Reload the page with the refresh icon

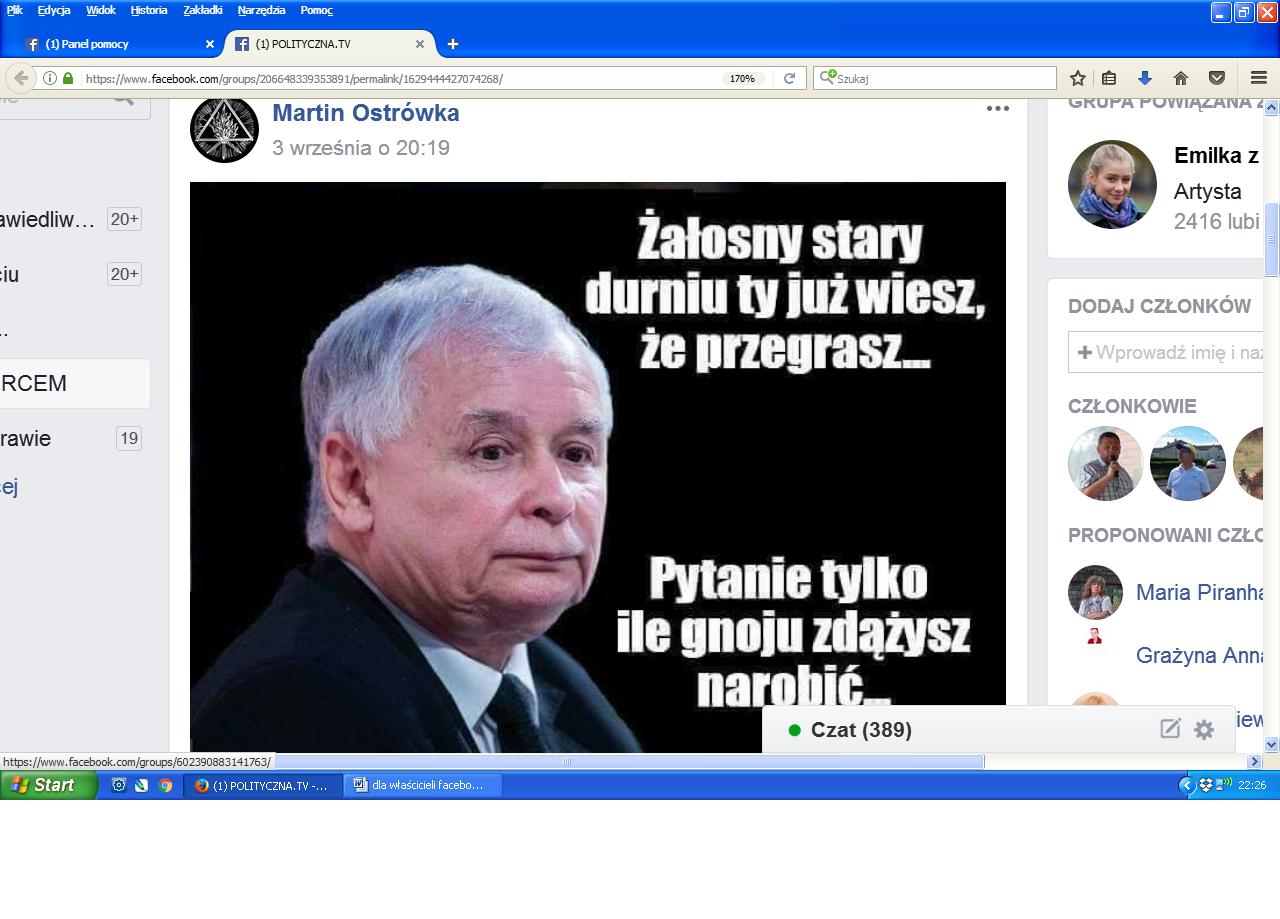tap(789, 78)
